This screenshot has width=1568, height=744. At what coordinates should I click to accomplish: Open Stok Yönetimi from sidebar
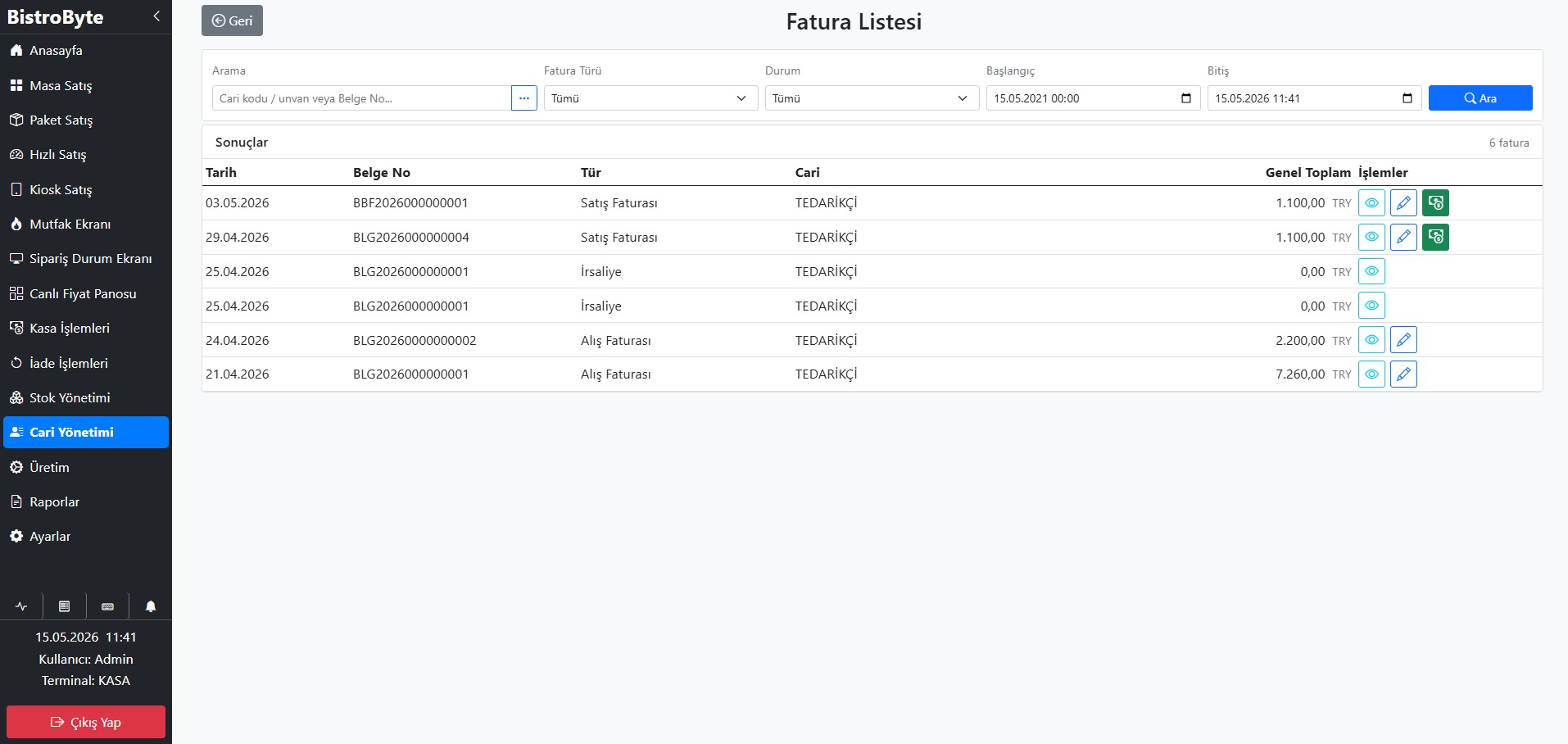[x=86, y=397]
